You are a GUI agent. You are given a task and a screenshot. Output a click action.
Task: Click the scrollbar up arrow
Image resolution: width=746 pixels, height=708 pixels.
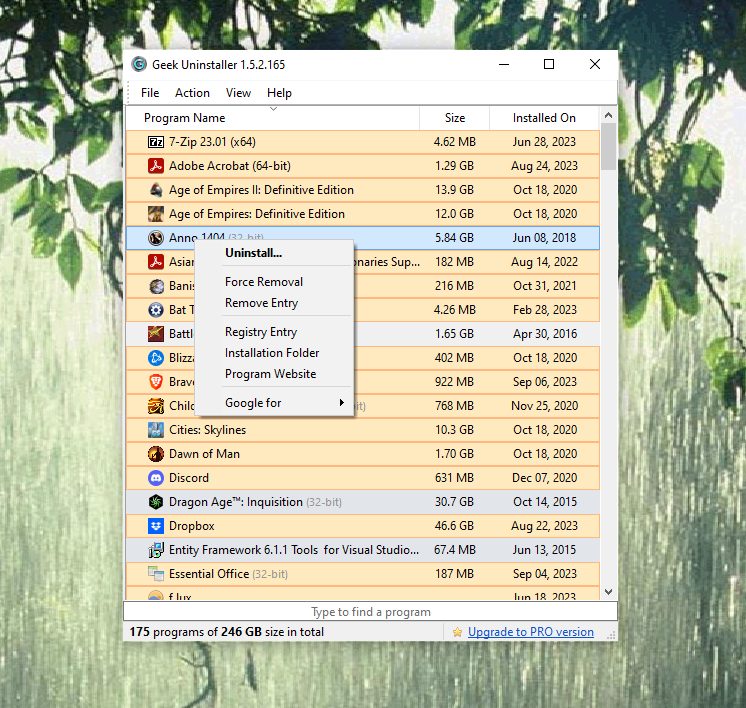(609, 115)
